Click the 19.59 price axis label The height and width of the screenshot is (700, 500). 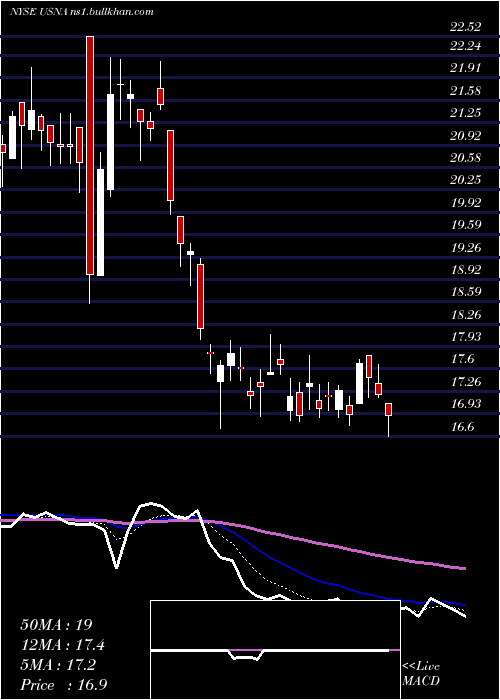466,225
